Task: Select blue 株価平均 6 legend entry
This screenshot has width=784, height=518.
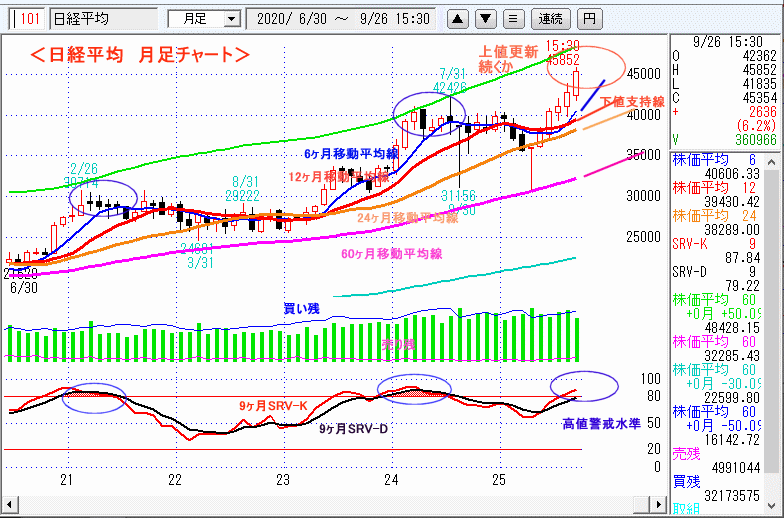Action: (x=725, y=166)
